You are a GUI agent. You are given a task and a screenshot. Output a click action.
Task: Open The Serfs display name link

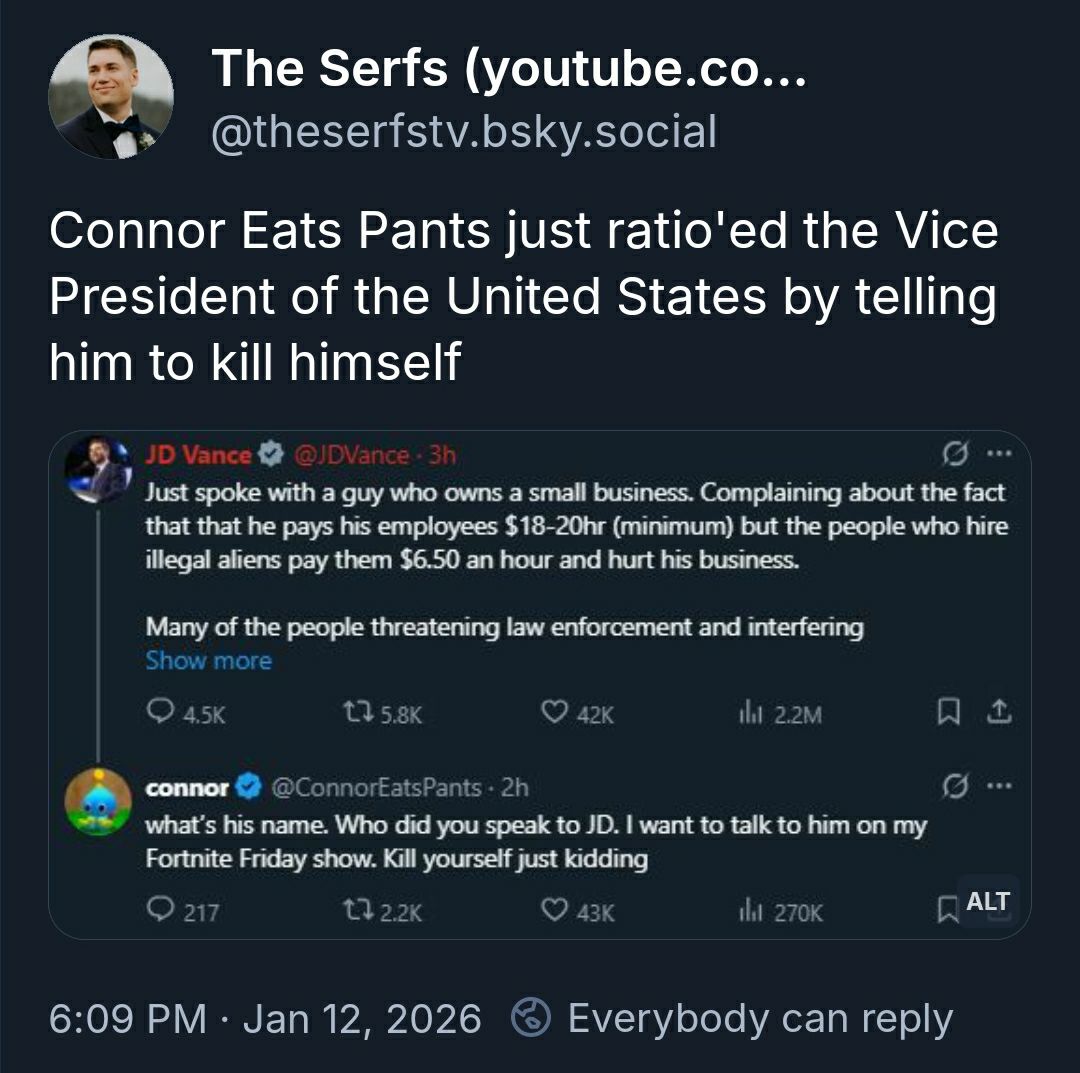point(508,69)
